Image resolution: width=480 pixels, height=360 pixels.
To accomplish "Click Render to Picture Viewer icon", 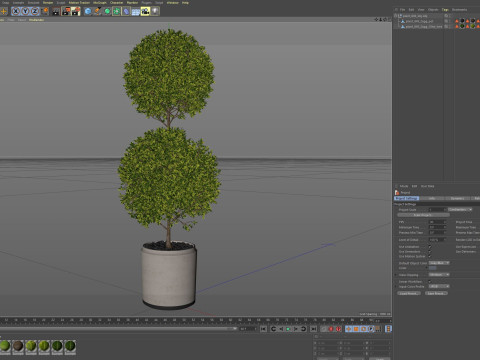I will click(x=66, y=11).
